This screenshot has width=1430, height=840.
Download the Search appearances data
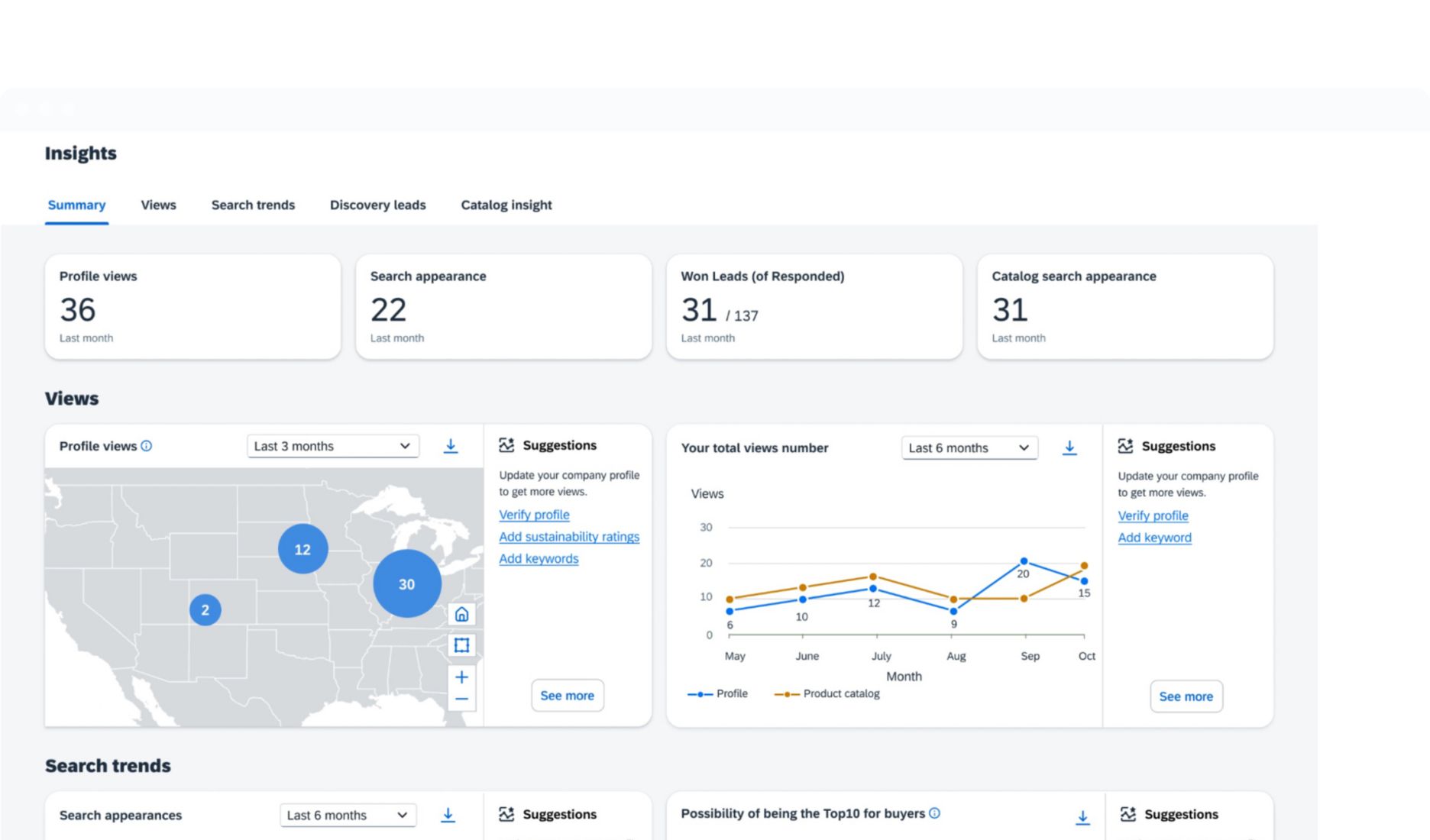pyautogui.click(x=448, y=816)
